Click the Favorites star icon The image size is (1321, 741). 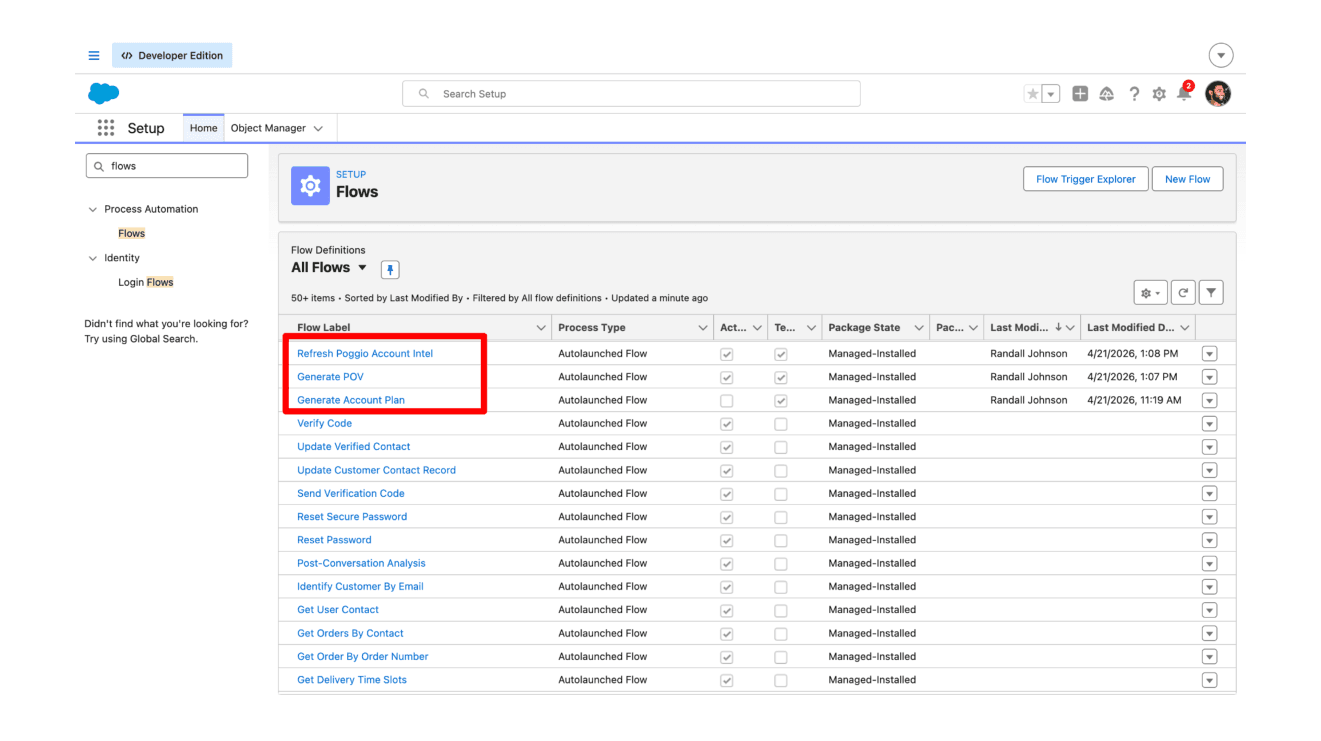(1033, 94)
